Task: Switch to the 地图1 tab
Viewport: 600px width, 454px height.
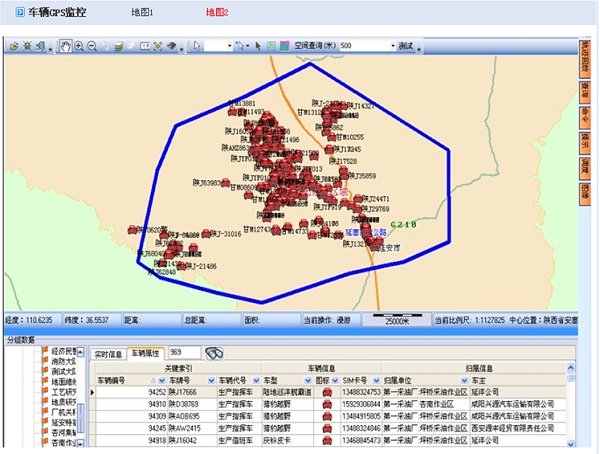Action: click(x=143, y=12)
